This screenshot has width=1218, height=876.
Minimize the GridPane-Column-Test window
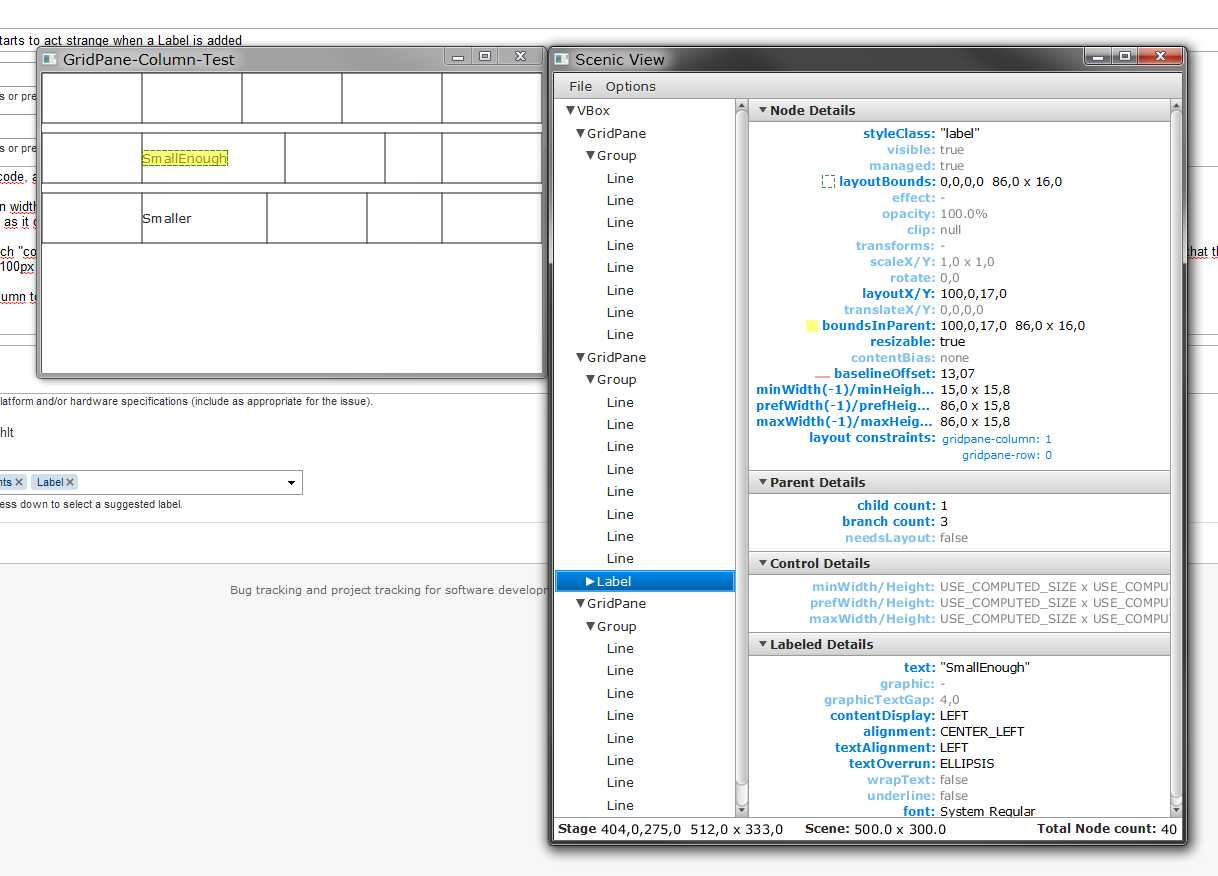pos(458,57)
